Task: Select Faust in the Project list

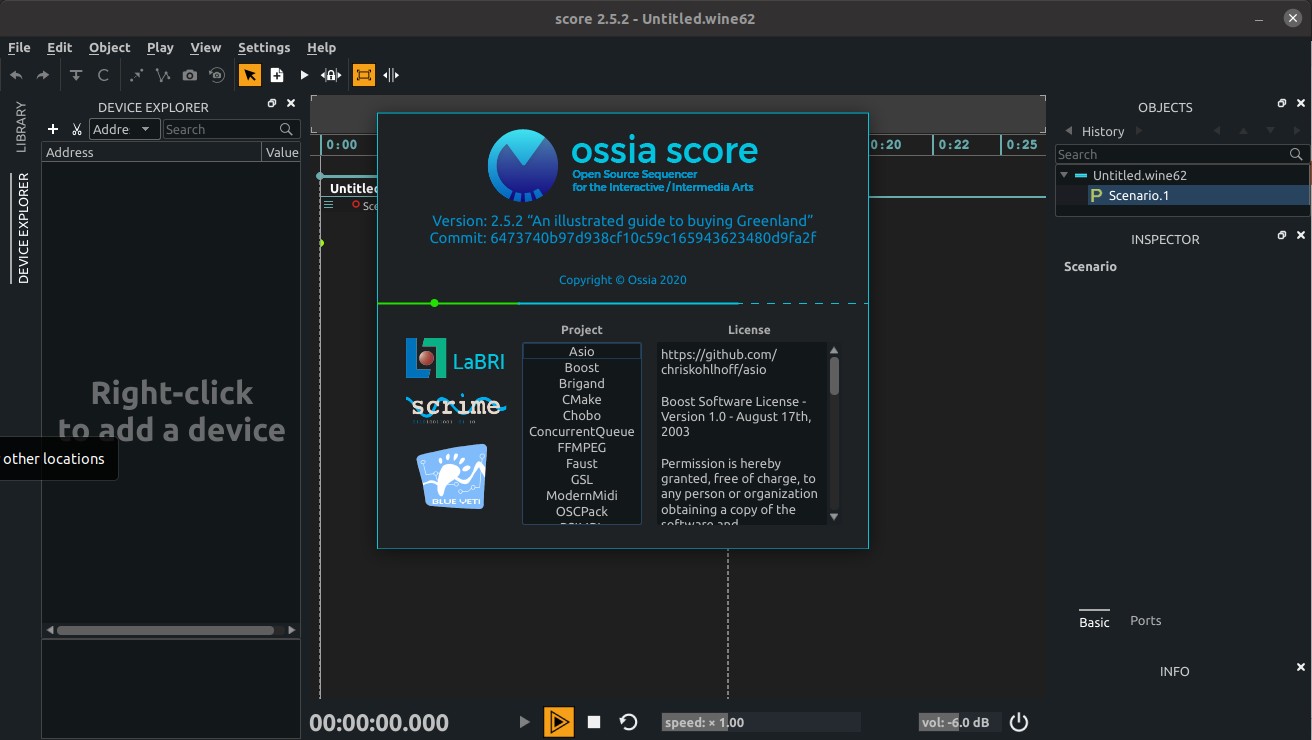Action: point(582,464)
